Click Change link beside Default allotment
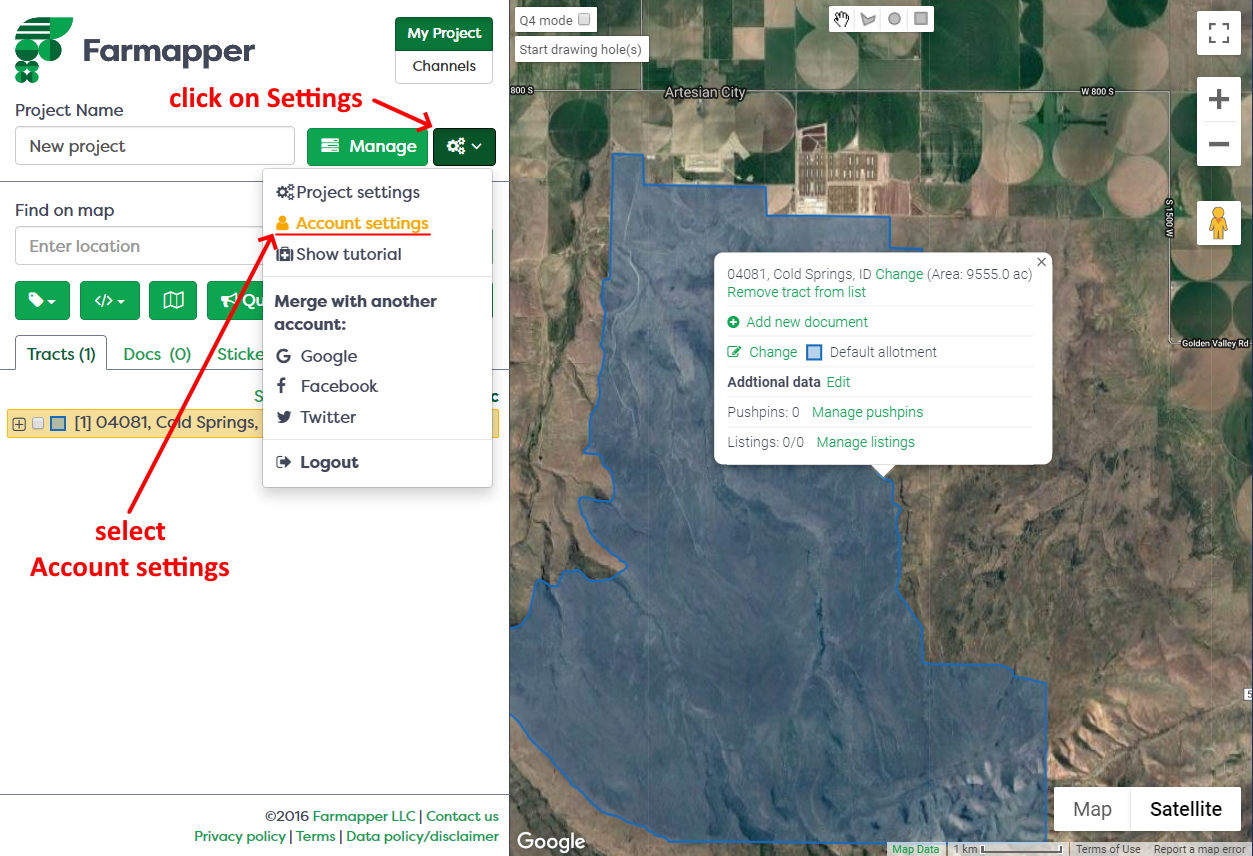 pos(773,352)
